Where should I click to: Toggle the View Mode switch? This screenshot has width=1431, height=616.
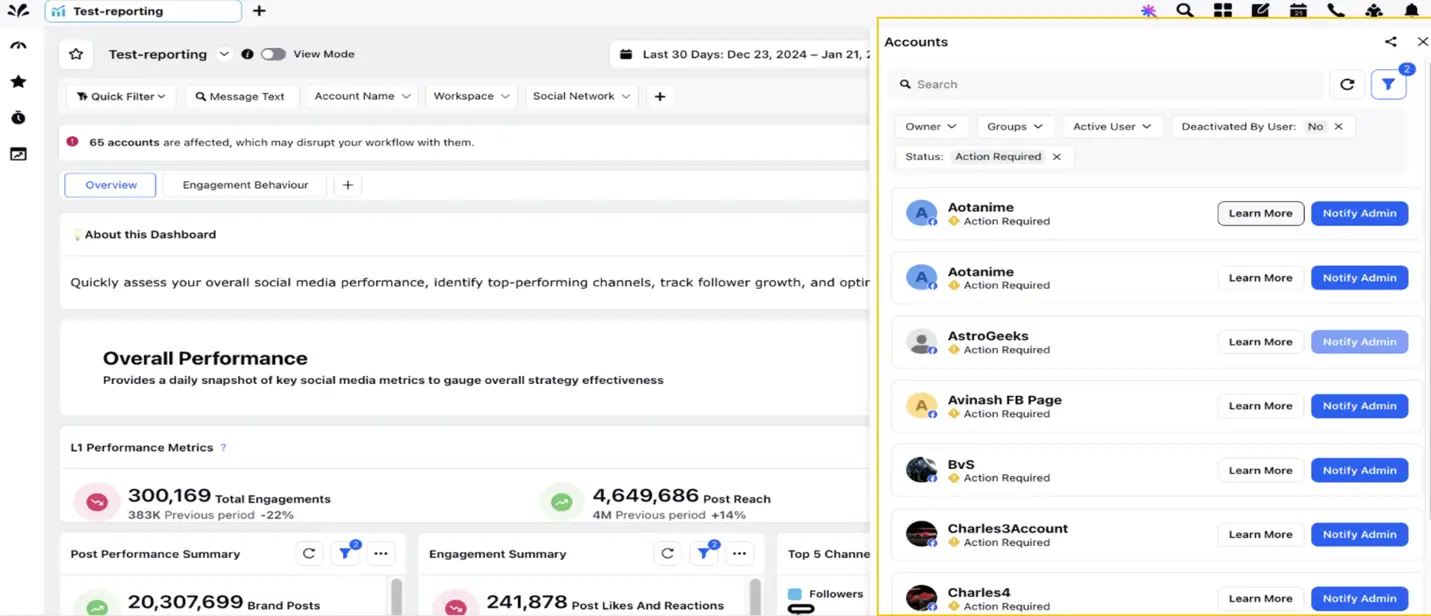[x=271, y=53]
